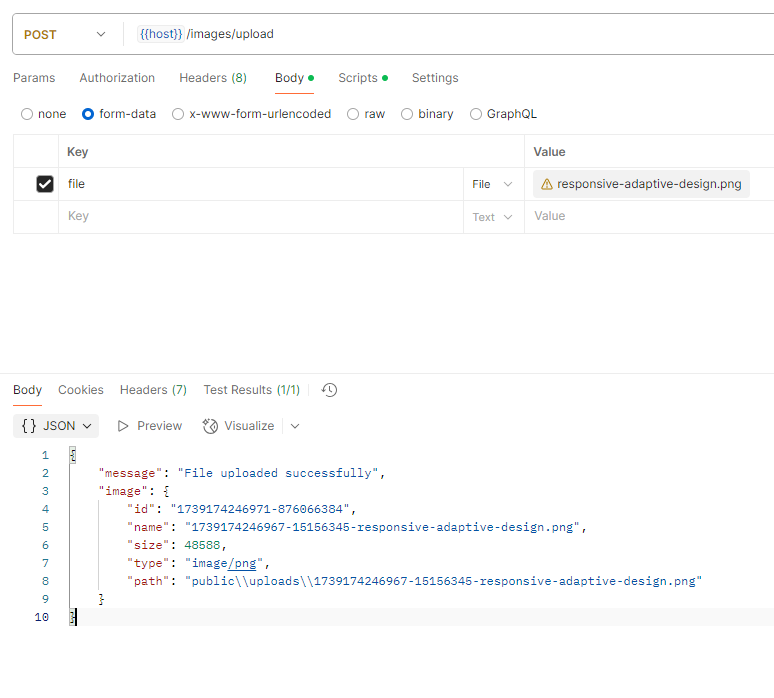Click the empty Key input field
Viewport: 774px width, 698px height.
coord(261,217)
